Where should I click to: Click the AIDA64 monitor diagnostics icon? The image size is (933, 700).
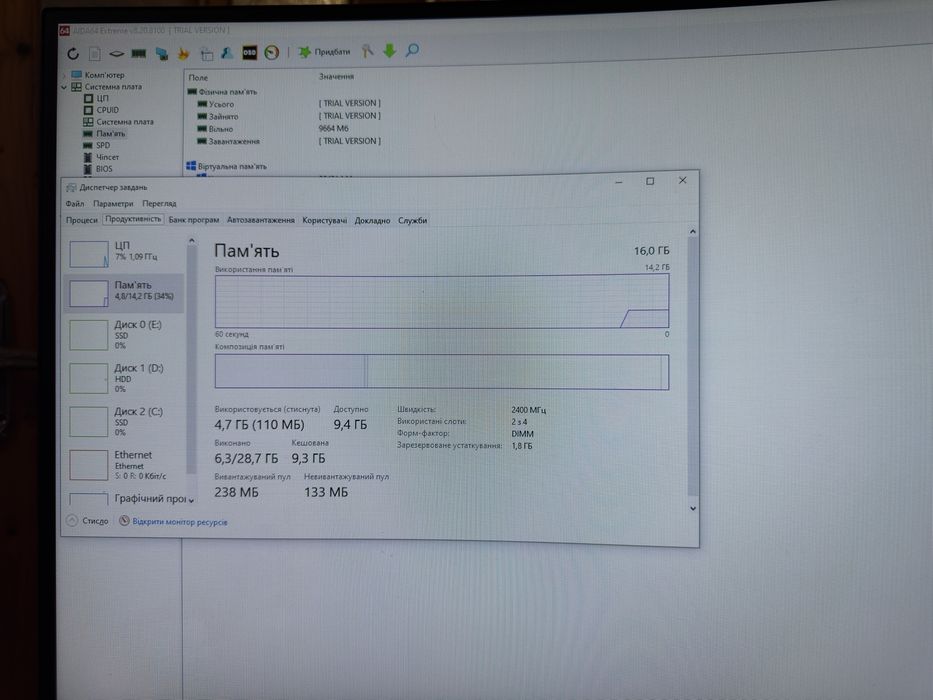[x=161, y=54]
